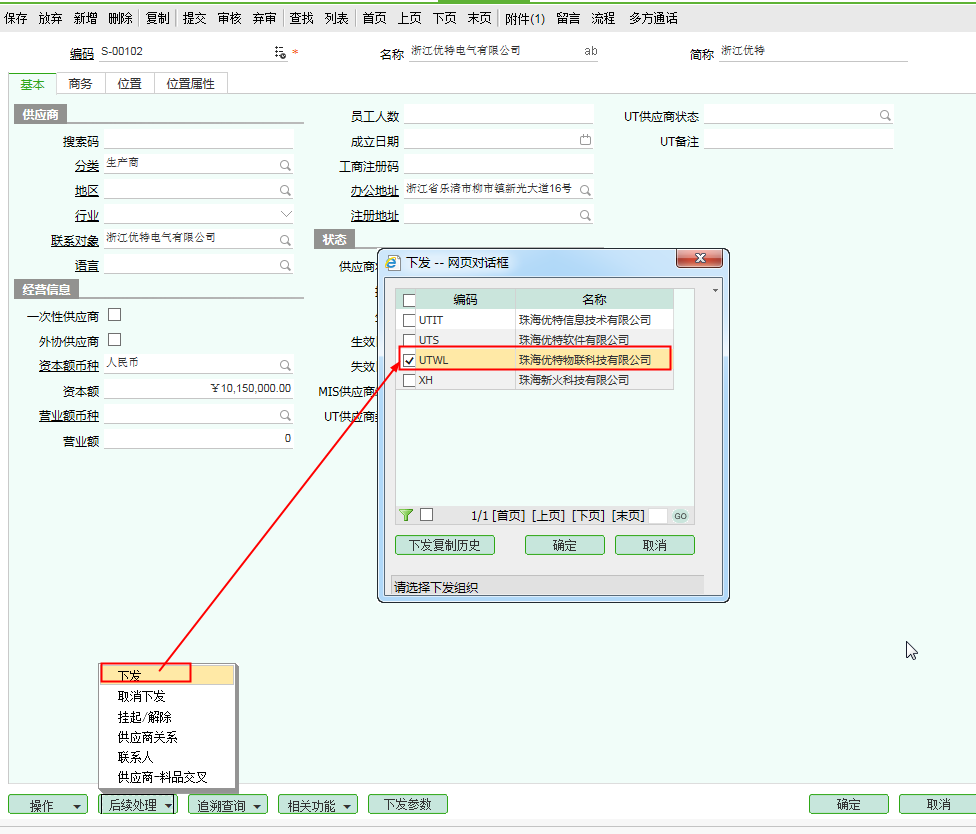Click the code-rule icon beside 编码 S-00102
The height and width of the screenshot is (834, 976).
[x=280, y=52]
